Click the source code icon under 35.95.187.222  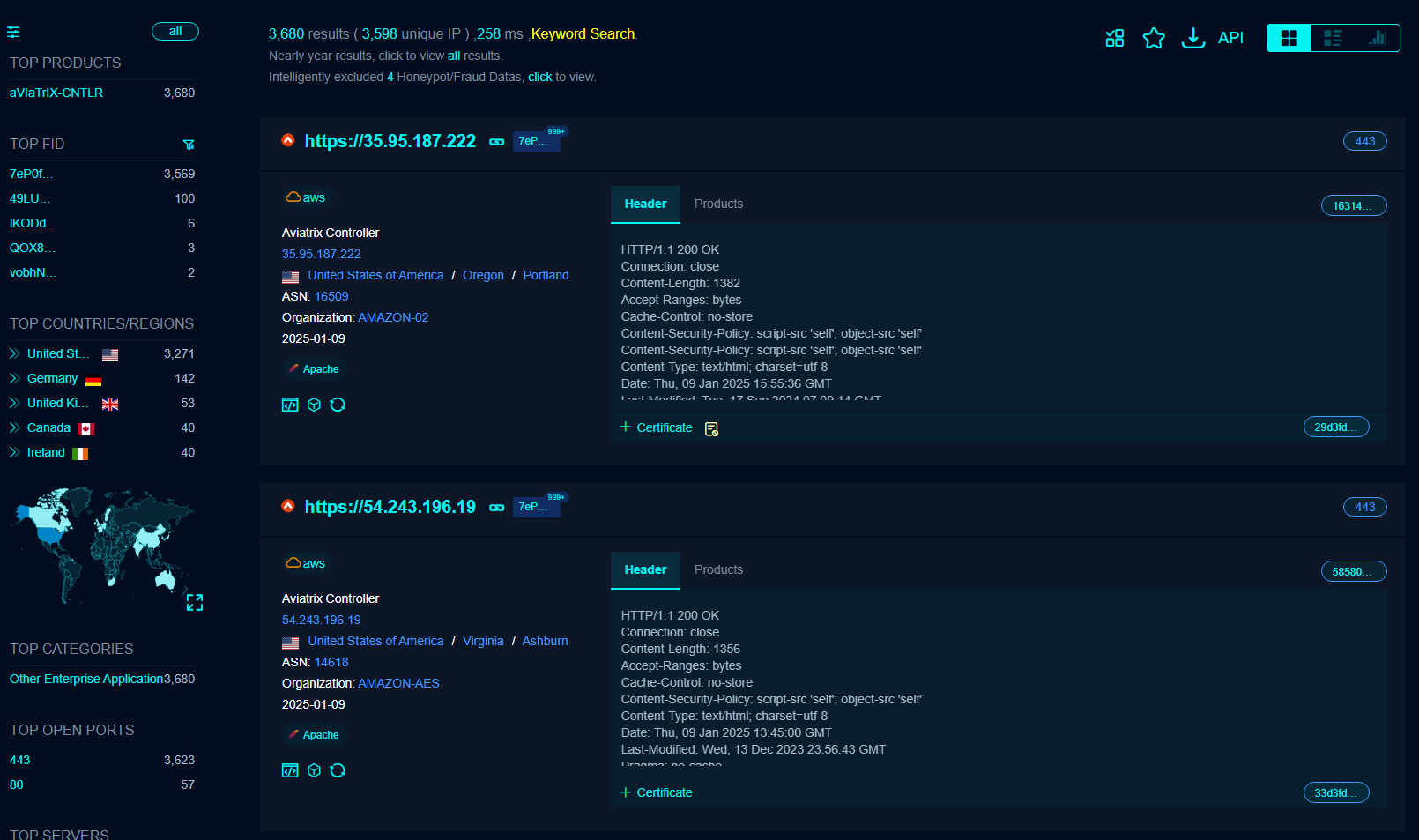pyautogui.click(x=290, y=405)
